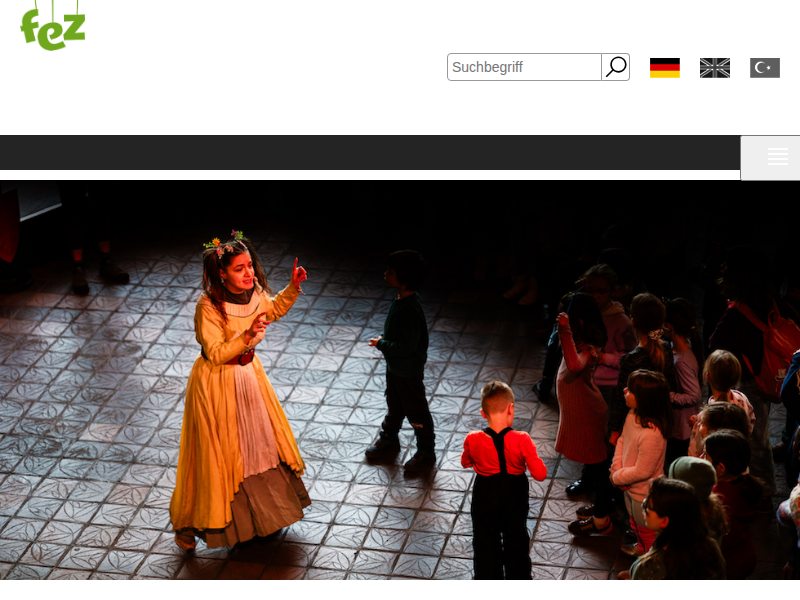The image size is (800, 600).
Task: Click the black boots of standing child
Action: click(400, 452)
